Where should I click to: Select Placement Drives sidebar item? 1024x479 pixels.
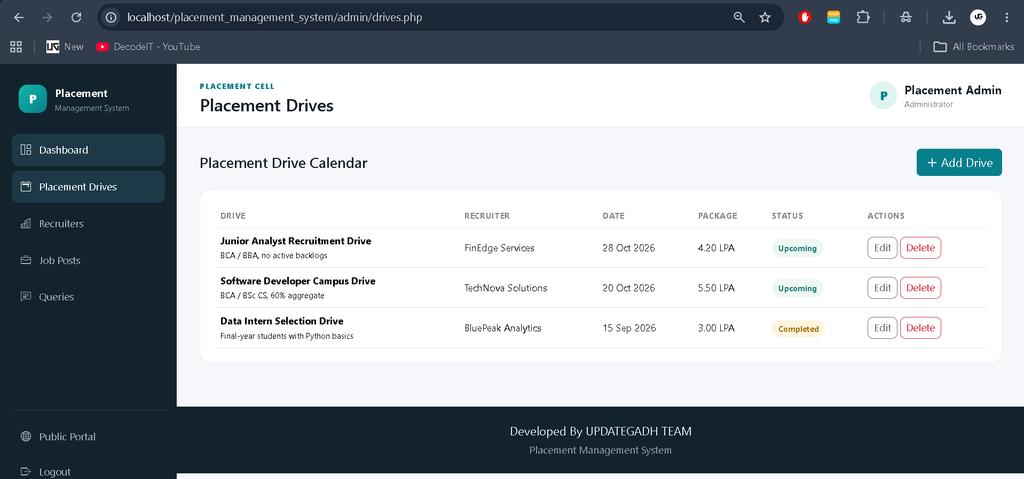[x=88, y=187]
